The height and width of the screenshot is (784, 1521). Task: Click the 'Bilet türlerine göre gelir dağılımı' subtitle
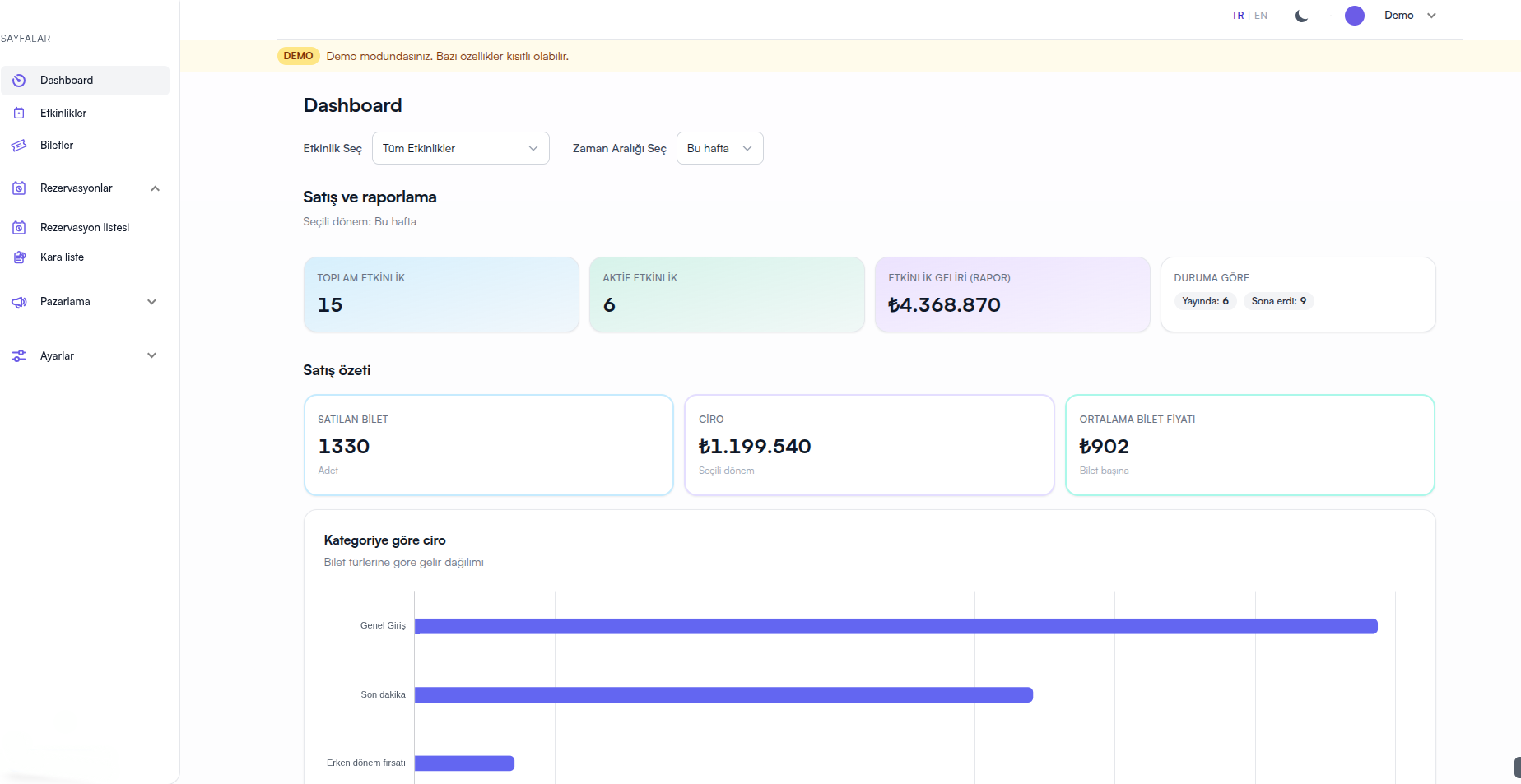point(403,563)
